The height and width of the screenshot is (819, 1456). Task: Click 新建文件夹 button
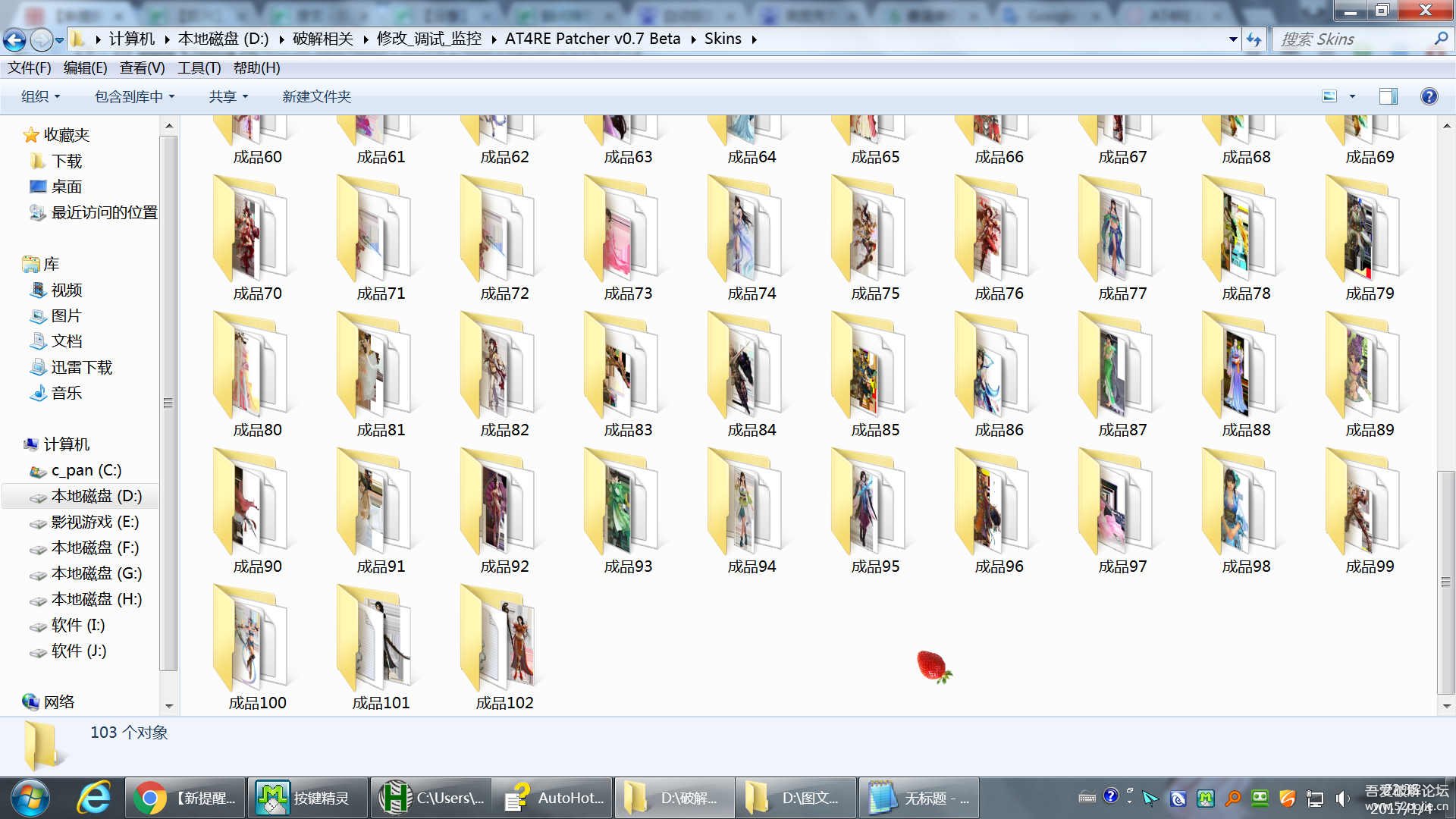[x=316, y=96]
